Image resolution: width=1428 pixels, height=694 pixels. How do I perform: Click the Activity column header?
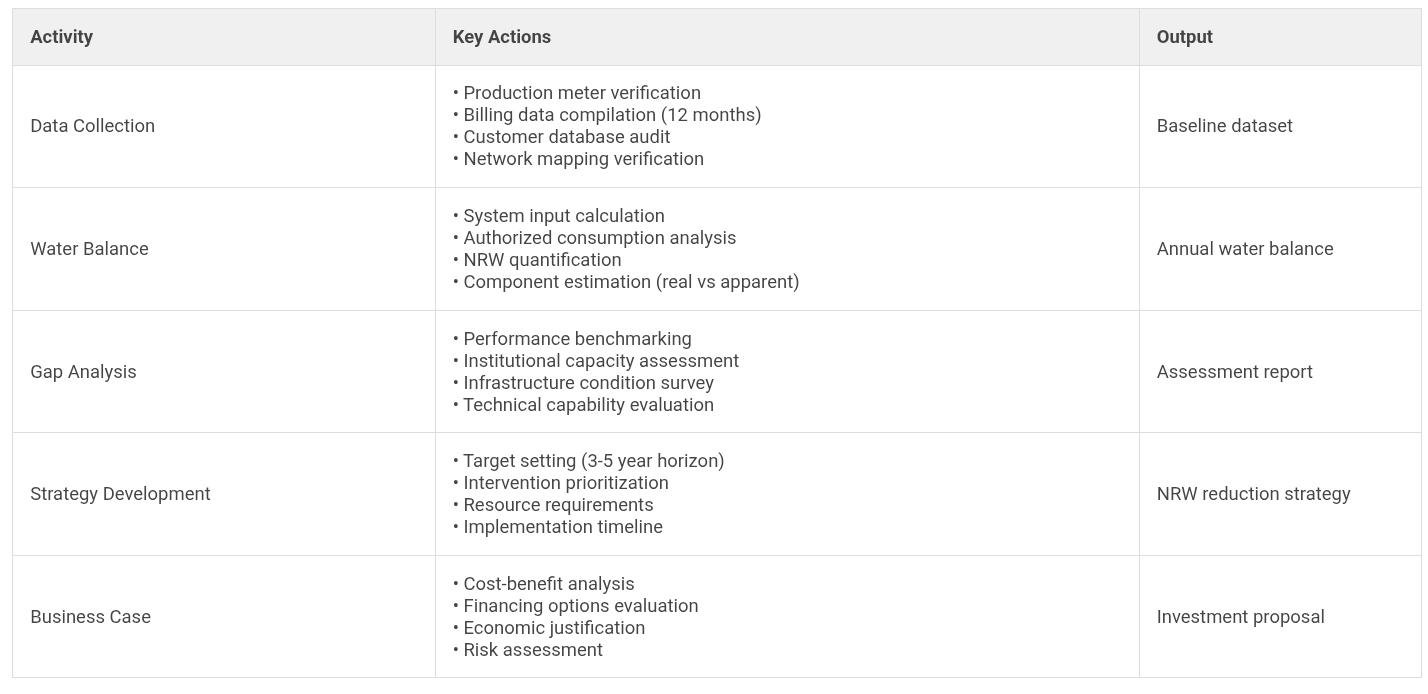click(x=61, y=37)
